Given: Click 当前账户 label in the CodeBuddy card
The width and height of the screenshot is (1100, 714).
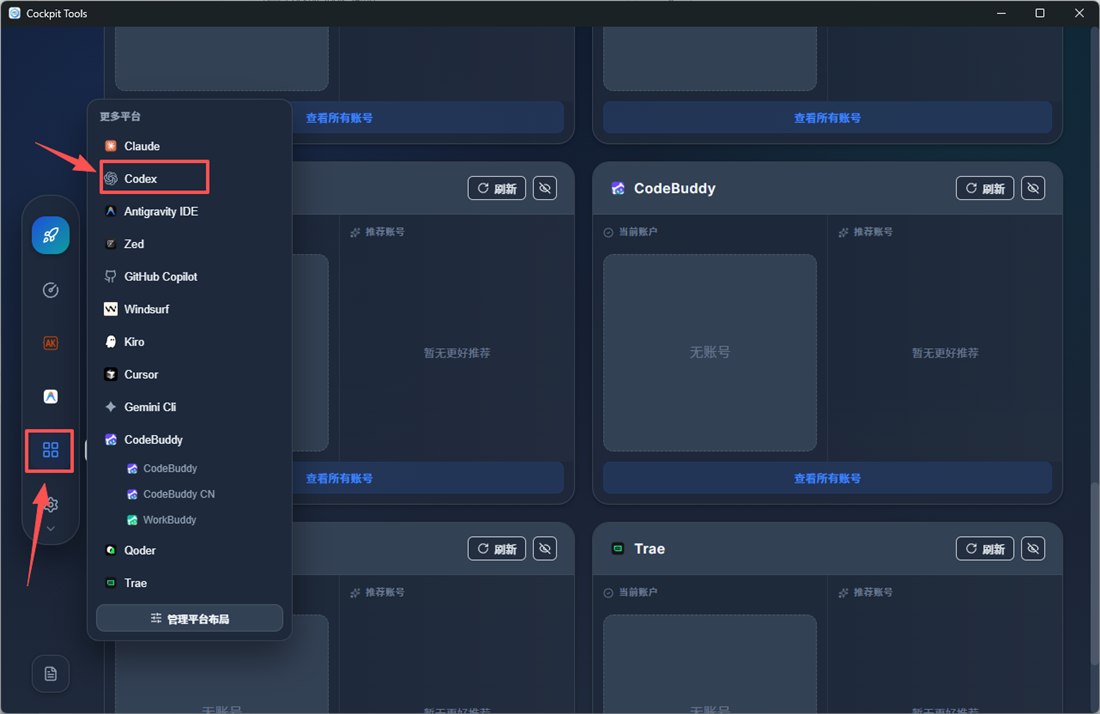Looking at the screenshot, I should coord(637,231).
